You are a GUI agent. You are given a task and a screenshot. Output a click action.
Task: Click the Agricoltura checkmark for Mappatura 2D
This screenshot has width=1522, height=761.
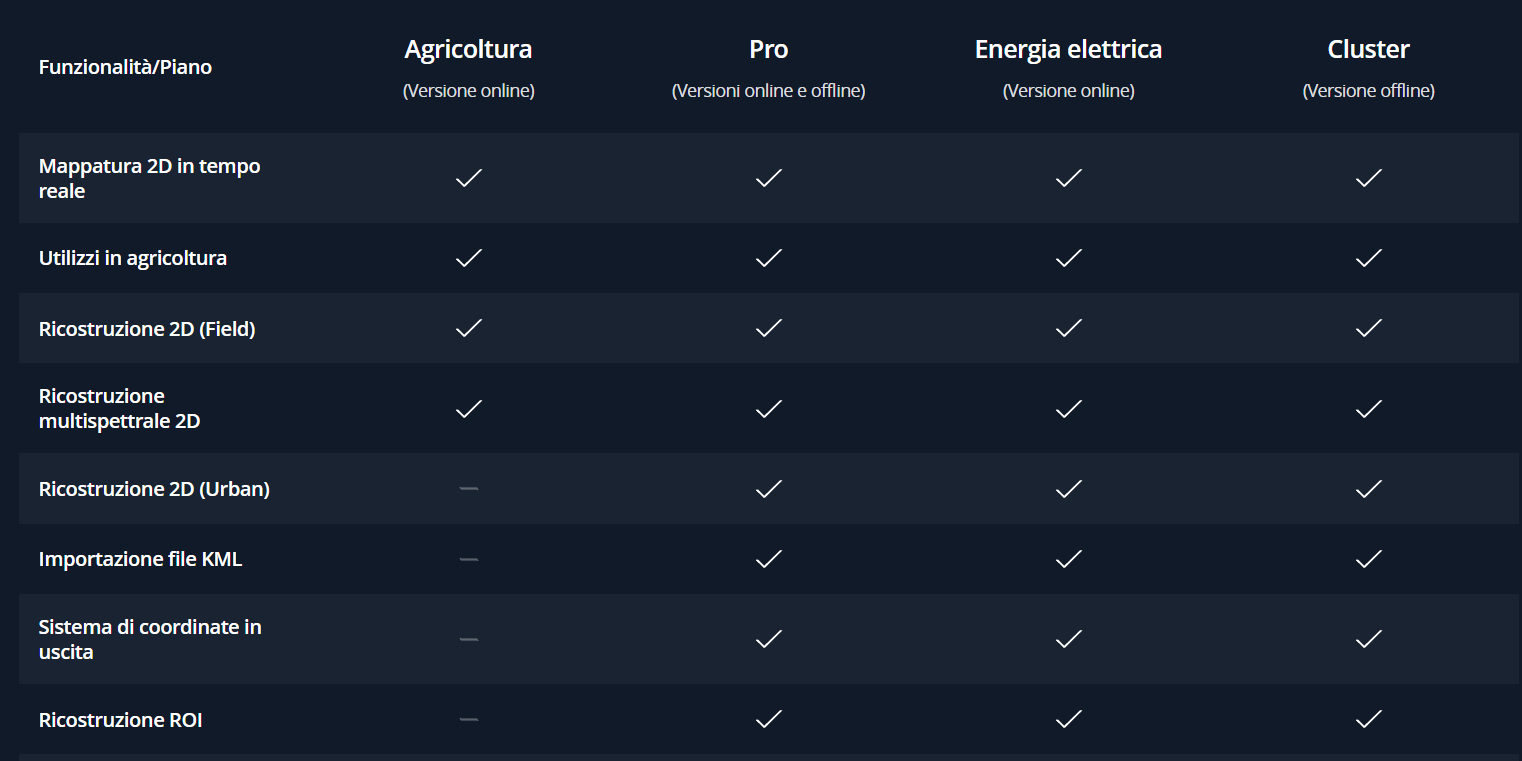tap(468, 178)
